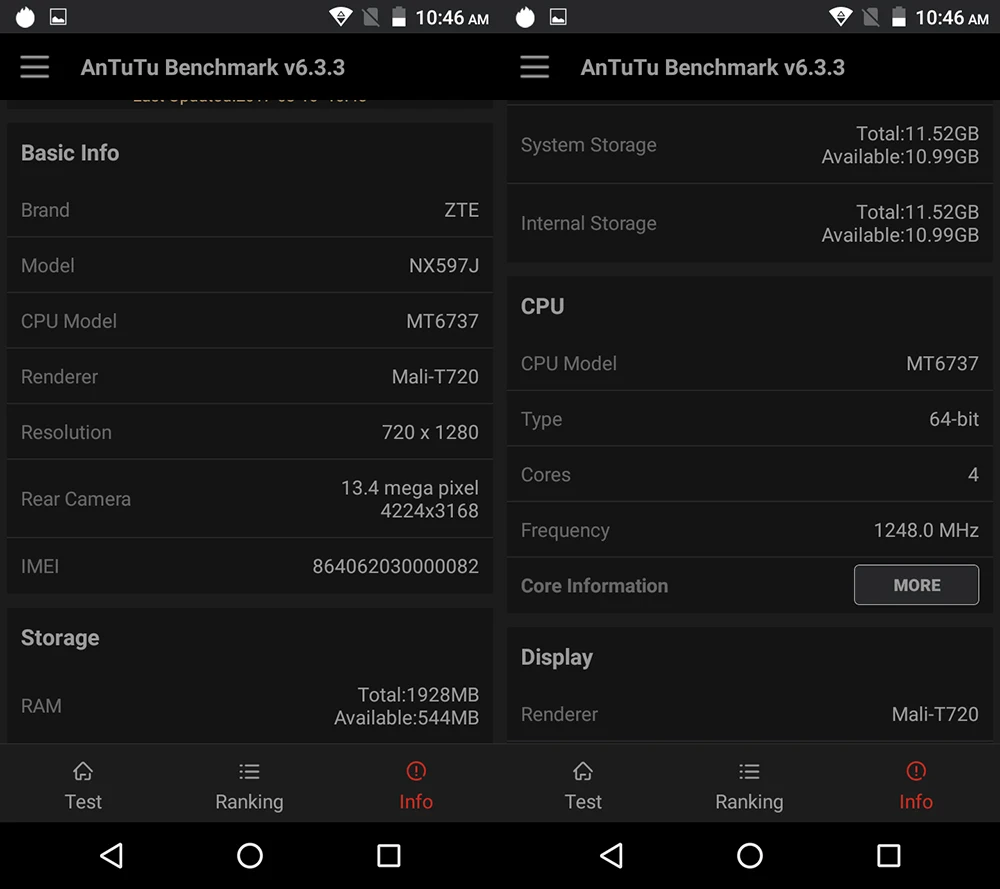
Task: Tap the Rear Camera row label
Action: click(x=76, y=499)
